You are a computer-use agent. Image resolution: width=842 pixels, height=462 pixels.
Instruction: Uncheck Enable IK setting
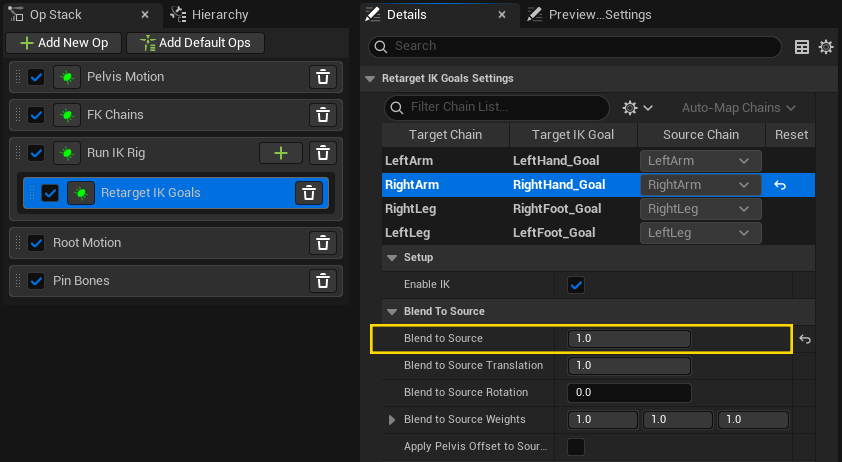576,285
